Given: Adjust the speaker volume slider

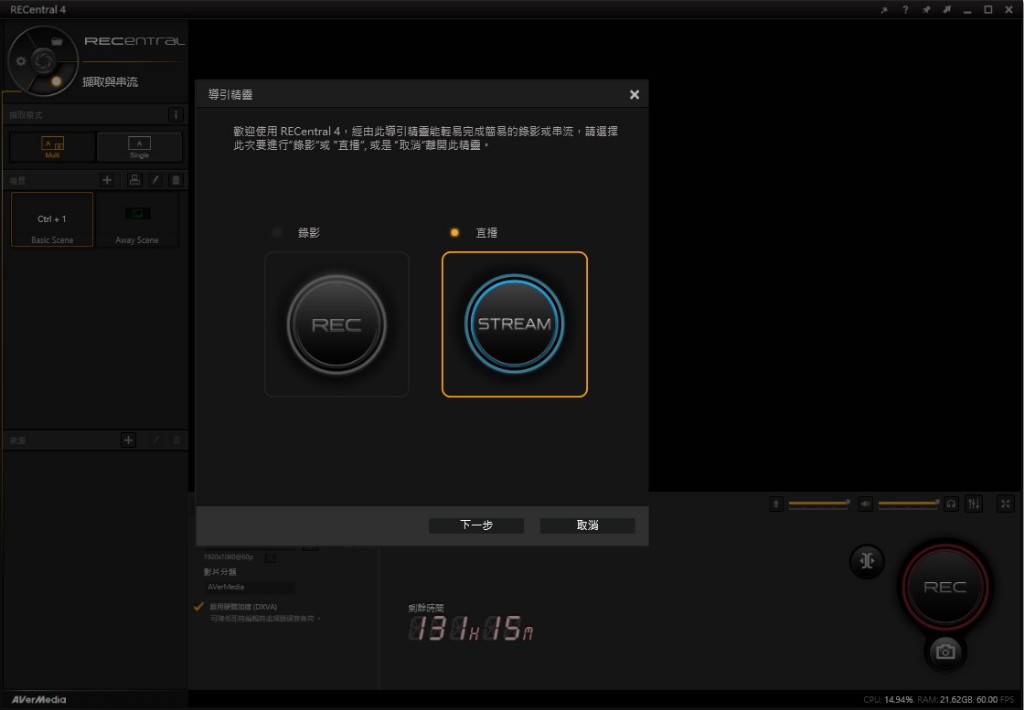Looking at the screenshot, I should pos(908,504).
